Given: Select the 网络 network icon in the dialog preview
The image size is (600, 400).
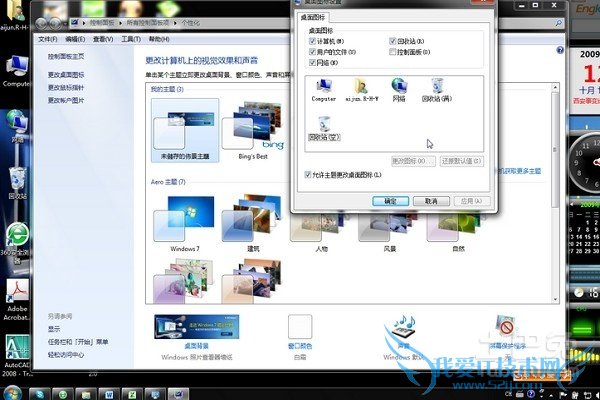Looking at the screenshot, I should pyautogui.click(x=399, y=90).
